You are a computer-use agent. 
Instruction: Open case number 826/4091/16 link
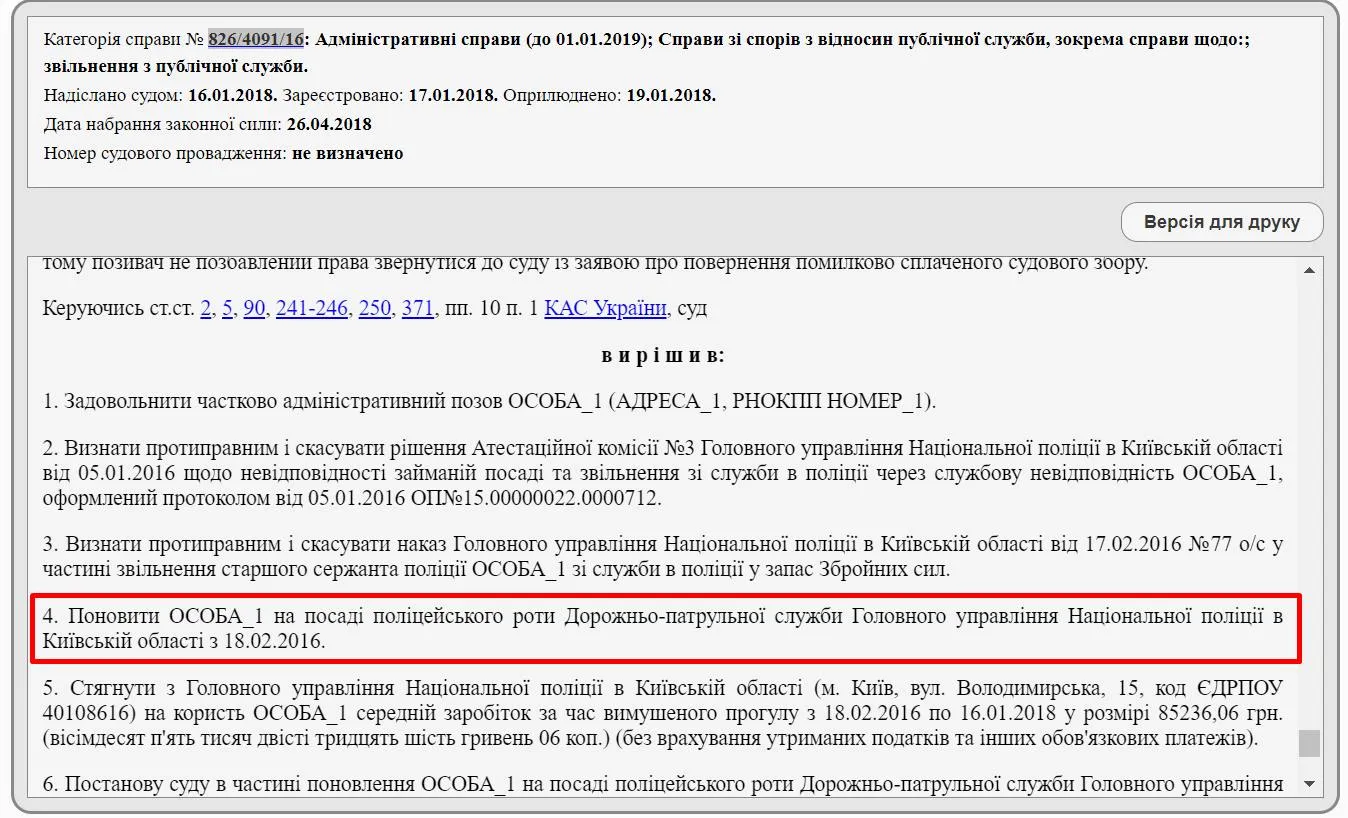pos(255,39)
